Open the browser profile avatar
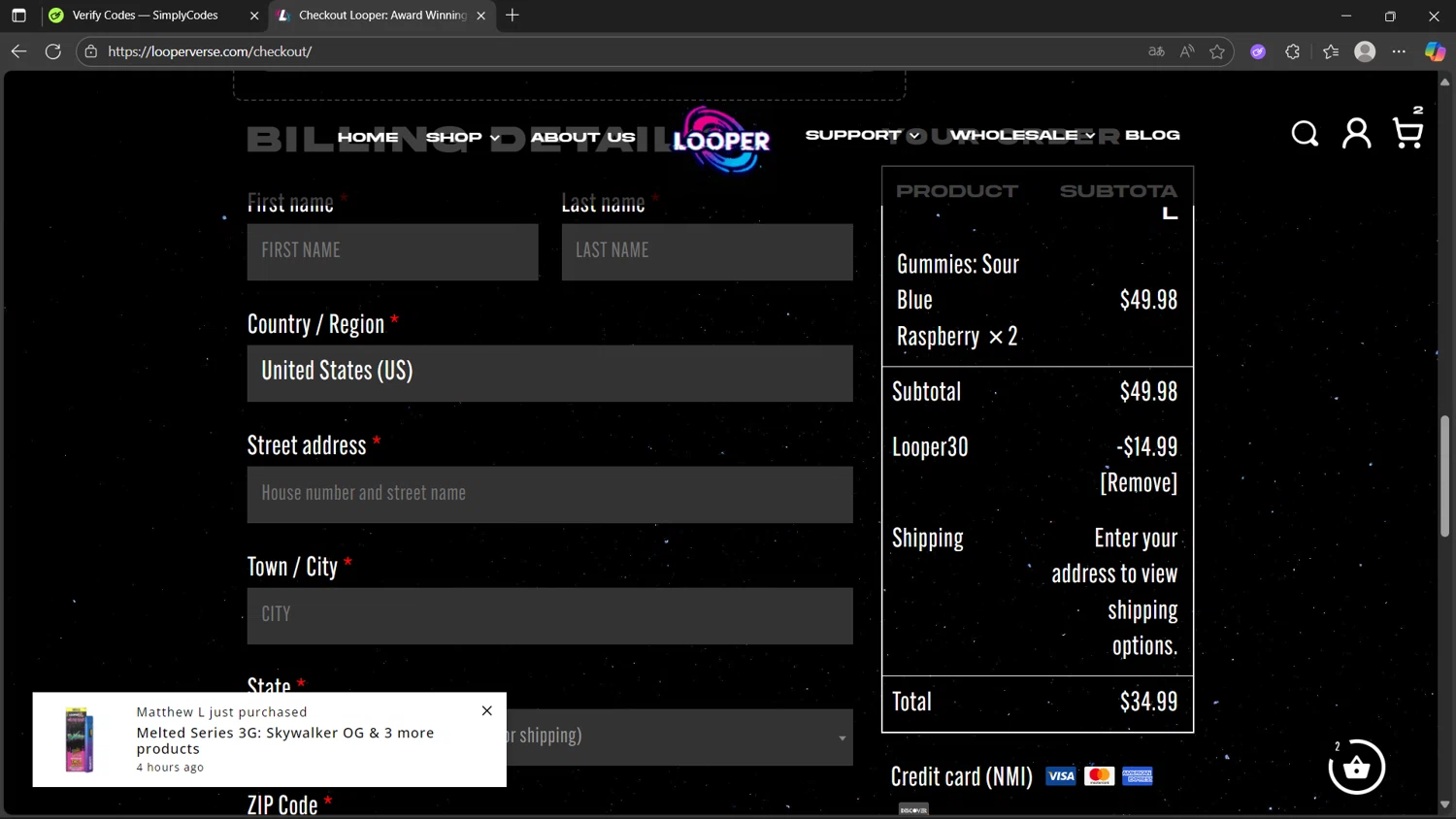Image resolution: width=1456 pixels, height=819 pixels. [1365, 51]
